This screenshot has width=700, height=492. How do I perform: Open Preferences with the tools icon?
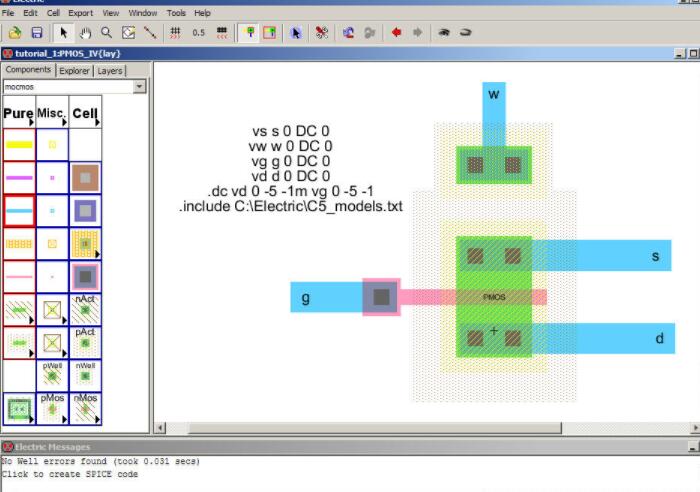click(x=322, y=33)
